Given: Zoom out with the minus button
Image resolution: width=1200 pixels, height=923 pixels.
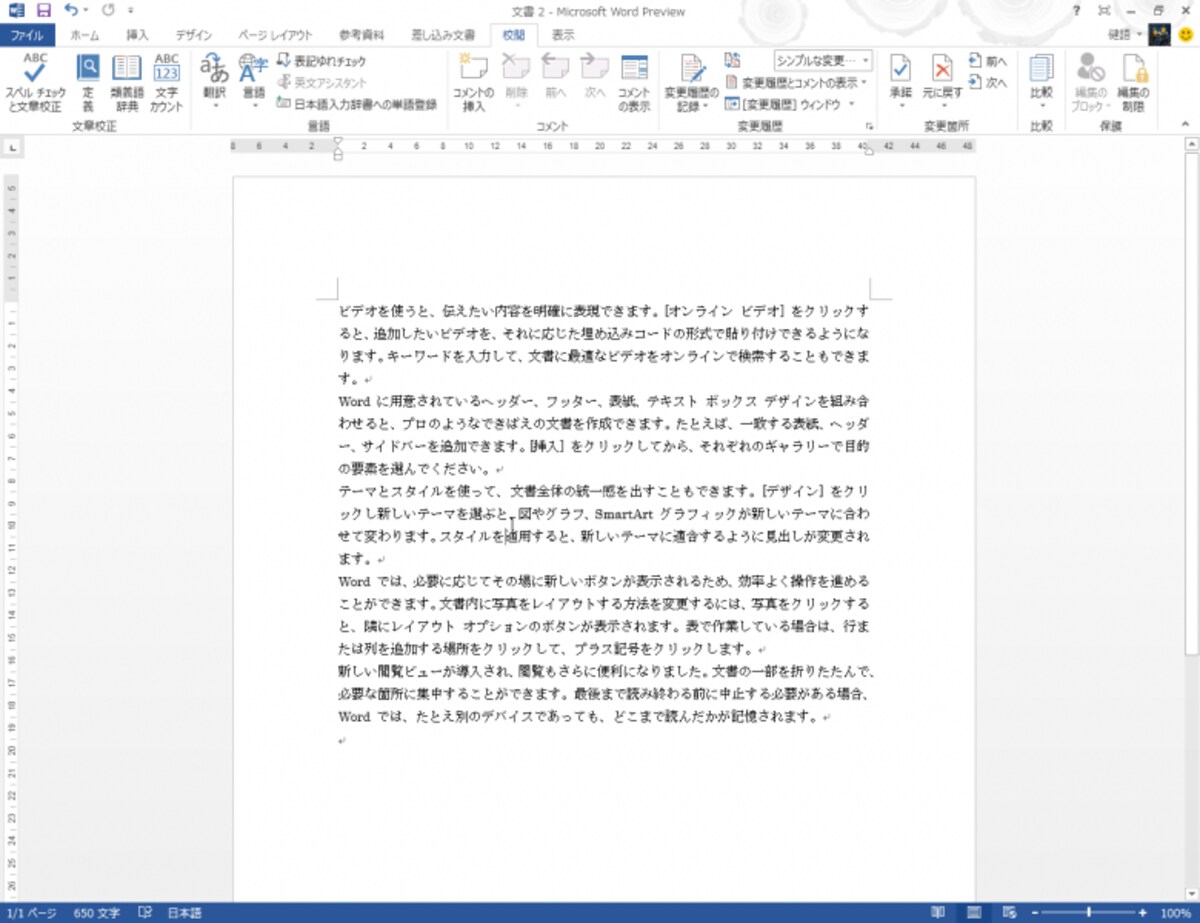Looking at the screenshot, I should coord(1036,913).
